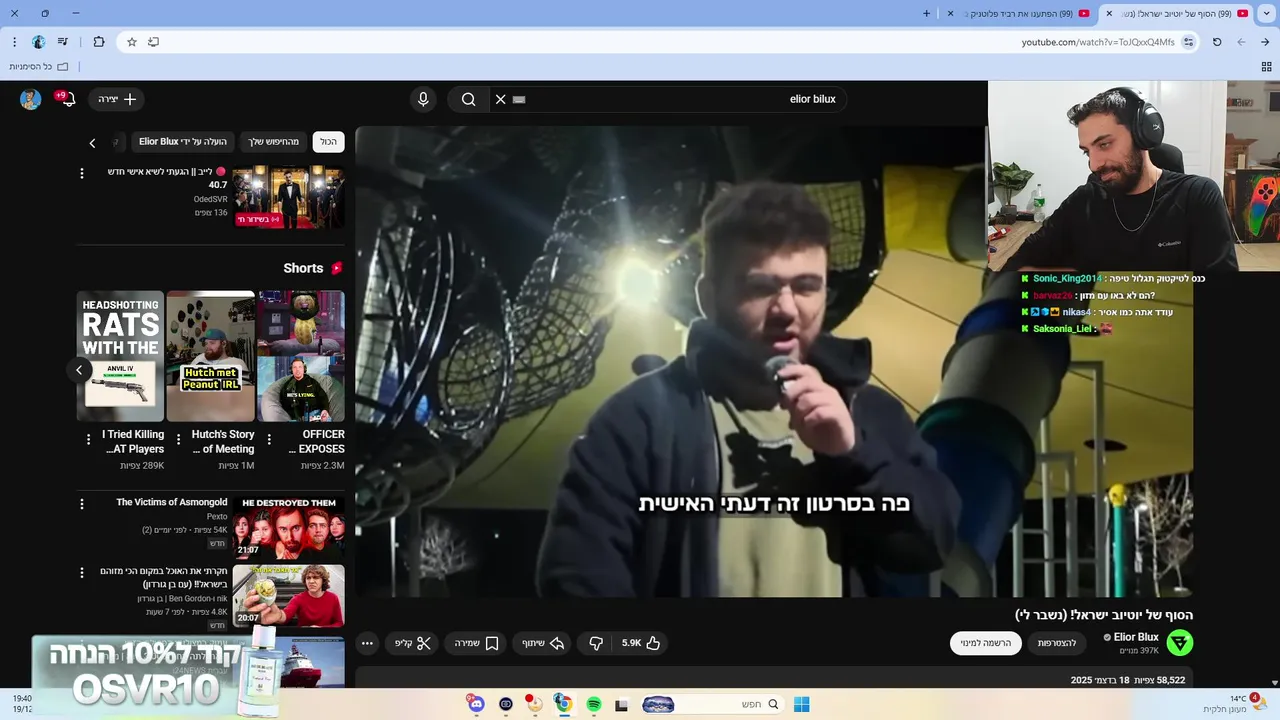This screenshot has height=720, width=1280.
Task: Open the green Elior Blux channel avatar
Action: click(1180, 643)
